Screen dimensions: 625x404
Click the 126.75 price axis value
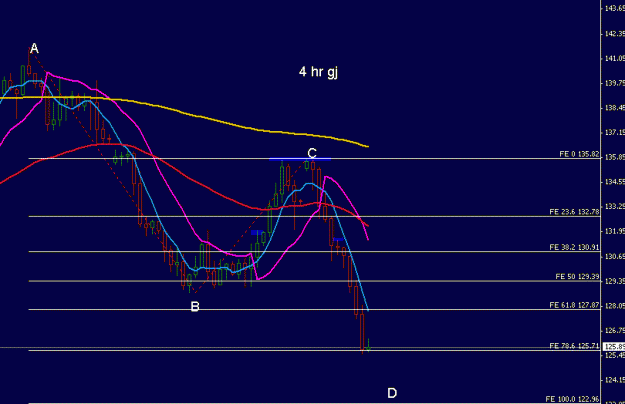click(x=615, y=330)
